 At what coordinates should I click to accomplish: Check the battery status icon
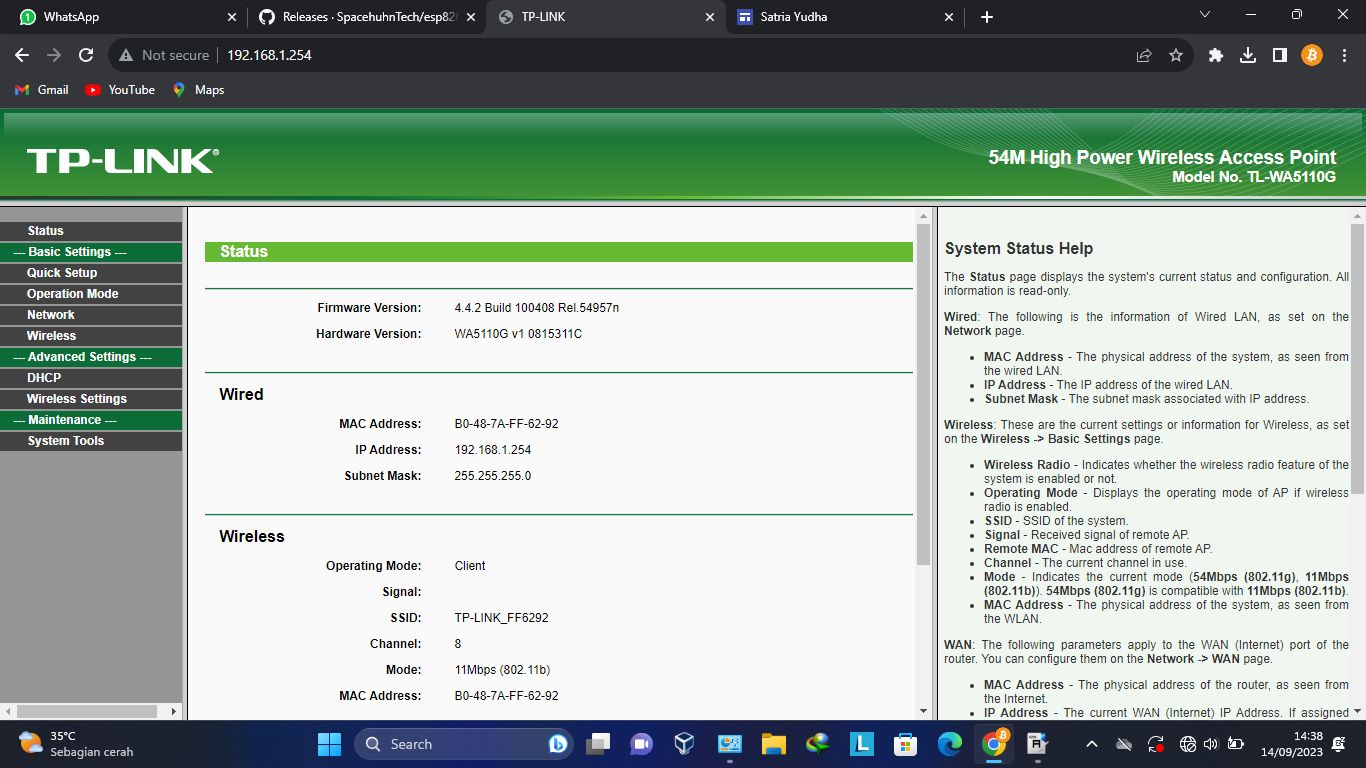tap(1236, 744)
